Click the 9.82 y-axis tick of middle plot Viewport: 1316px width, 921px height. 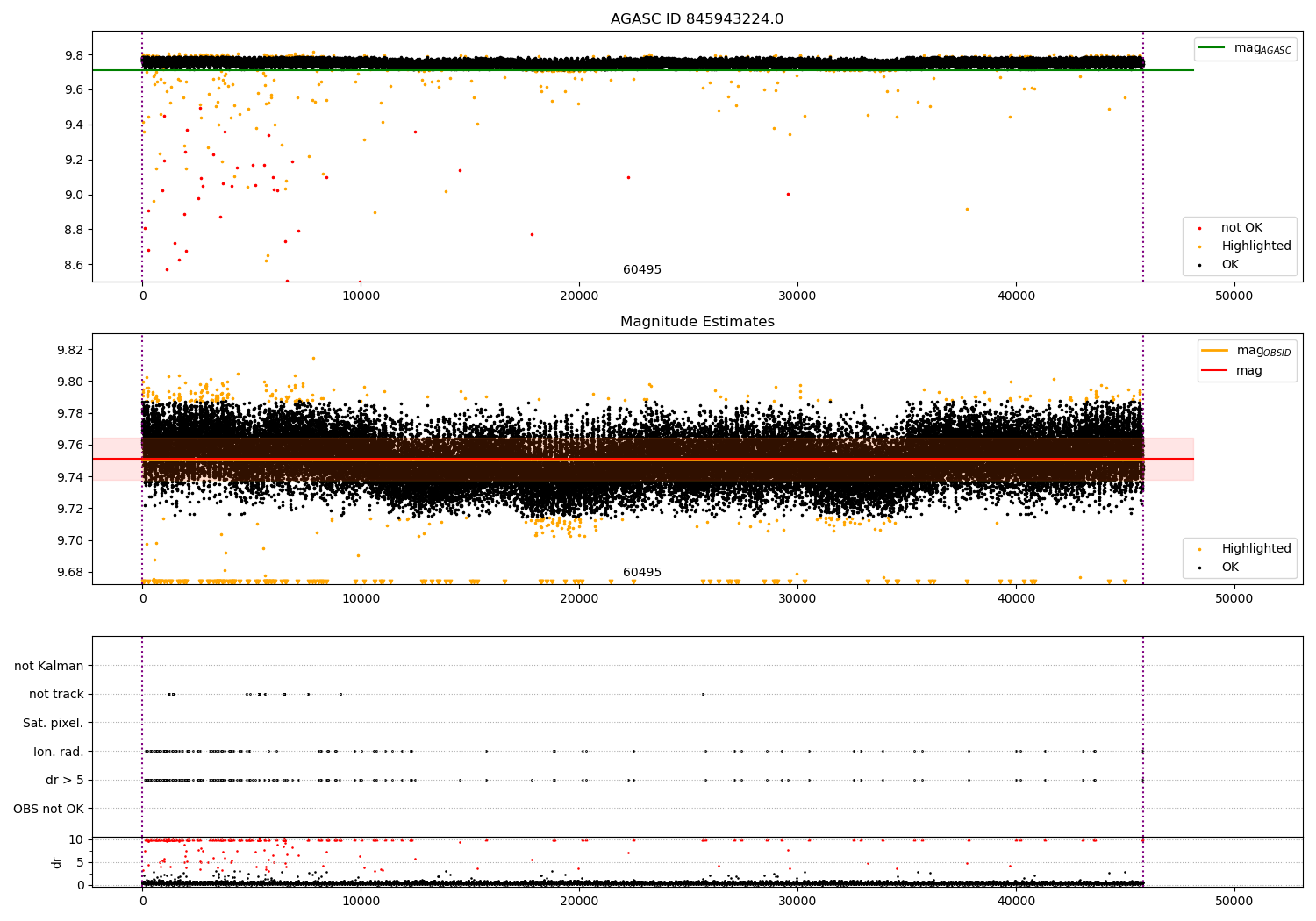[70, 350]
